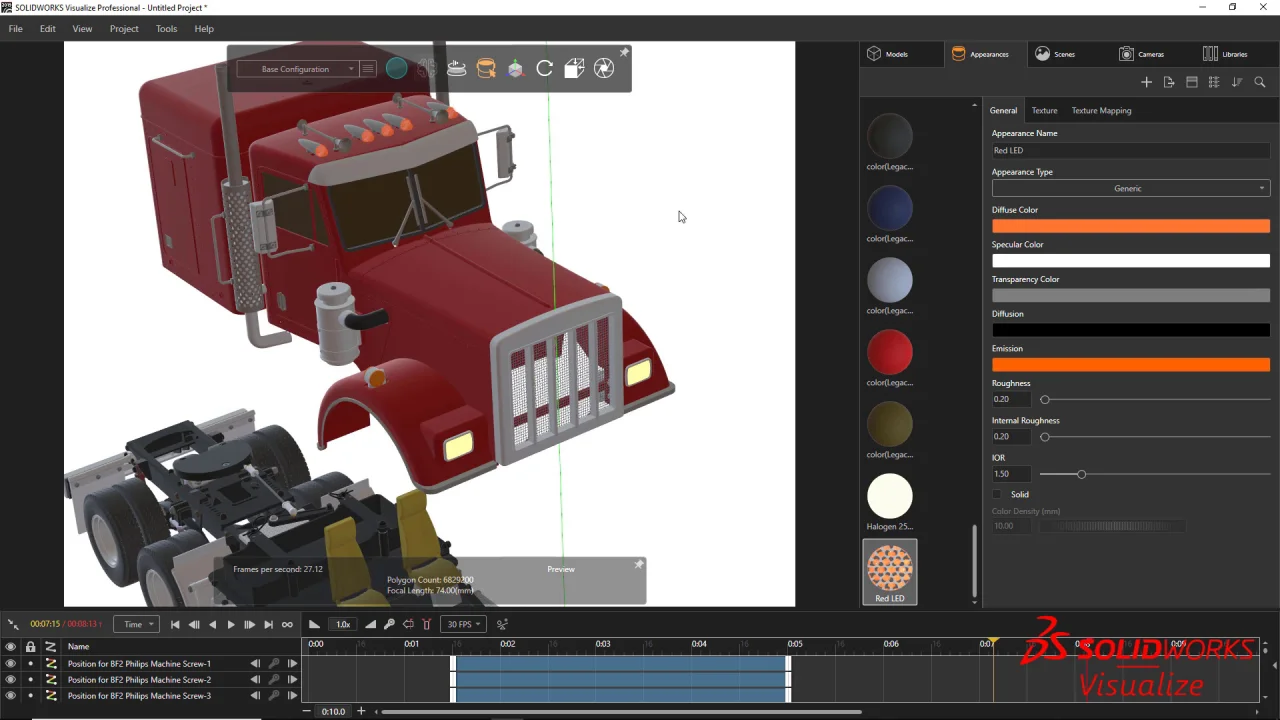Screen dimensions: 1280x720
Task: Select the appearance paint bucket tool
Action: click(486, 68)
